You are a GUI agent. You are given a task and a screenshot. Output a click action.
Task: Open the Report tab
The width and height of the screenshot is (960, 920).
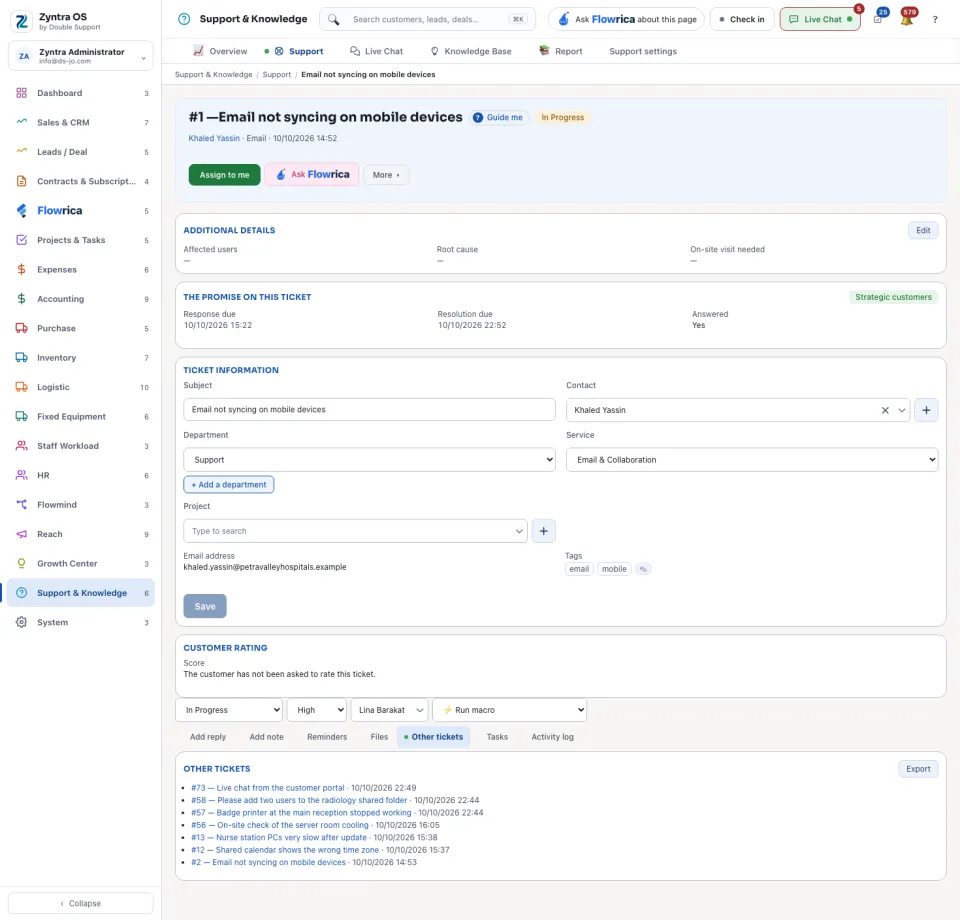[561, 51]
